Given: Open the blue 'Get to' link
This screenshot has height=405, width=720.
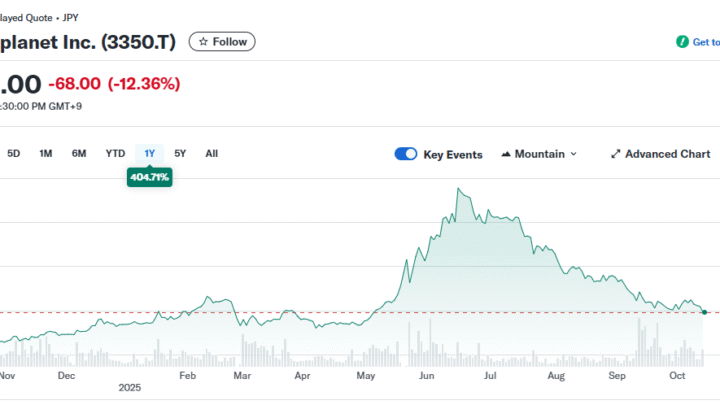Looking at the screenshot, I should (706, 42).
